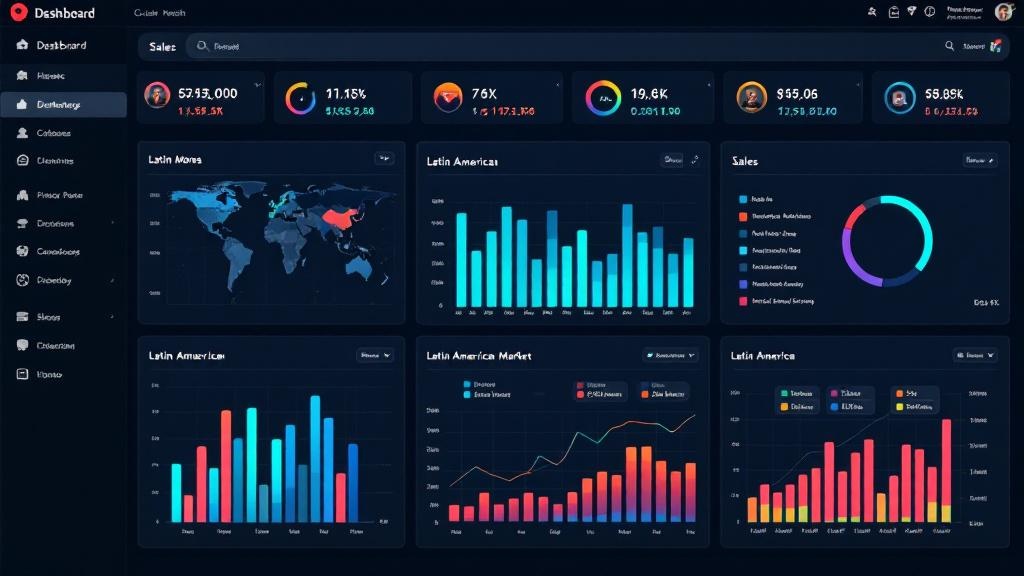The width and height of the screenshot is (1024, 576).
Task: Click the orange gem icon on the 76X card
Action: click(447, 97)
